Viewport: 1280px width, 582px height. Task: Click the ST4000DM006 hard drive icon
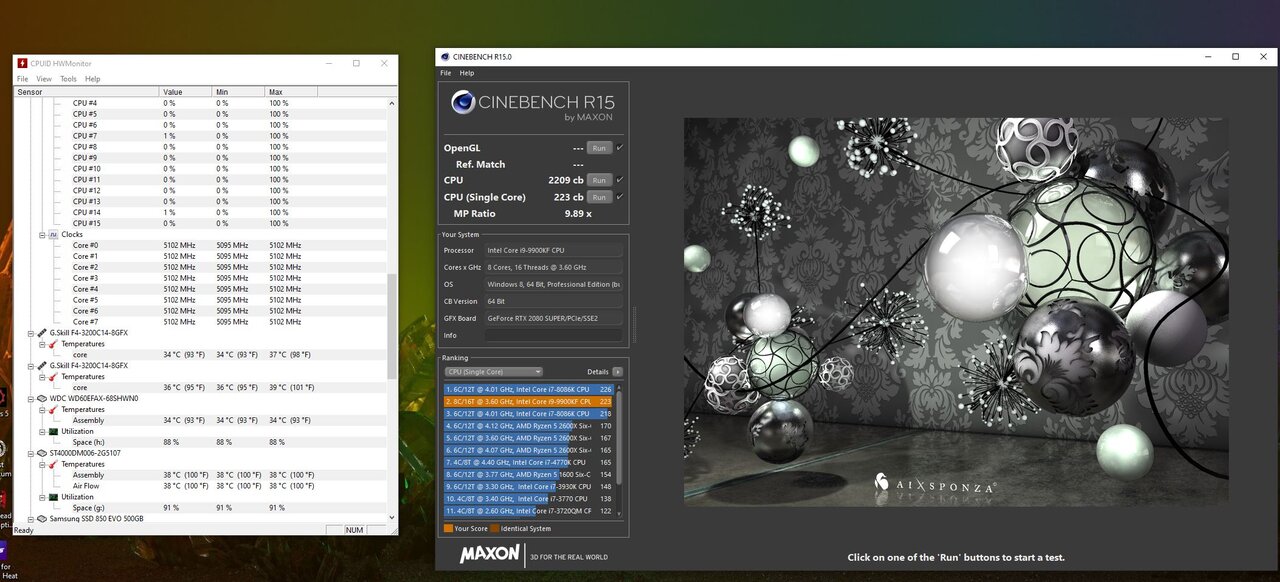(42, 453)
